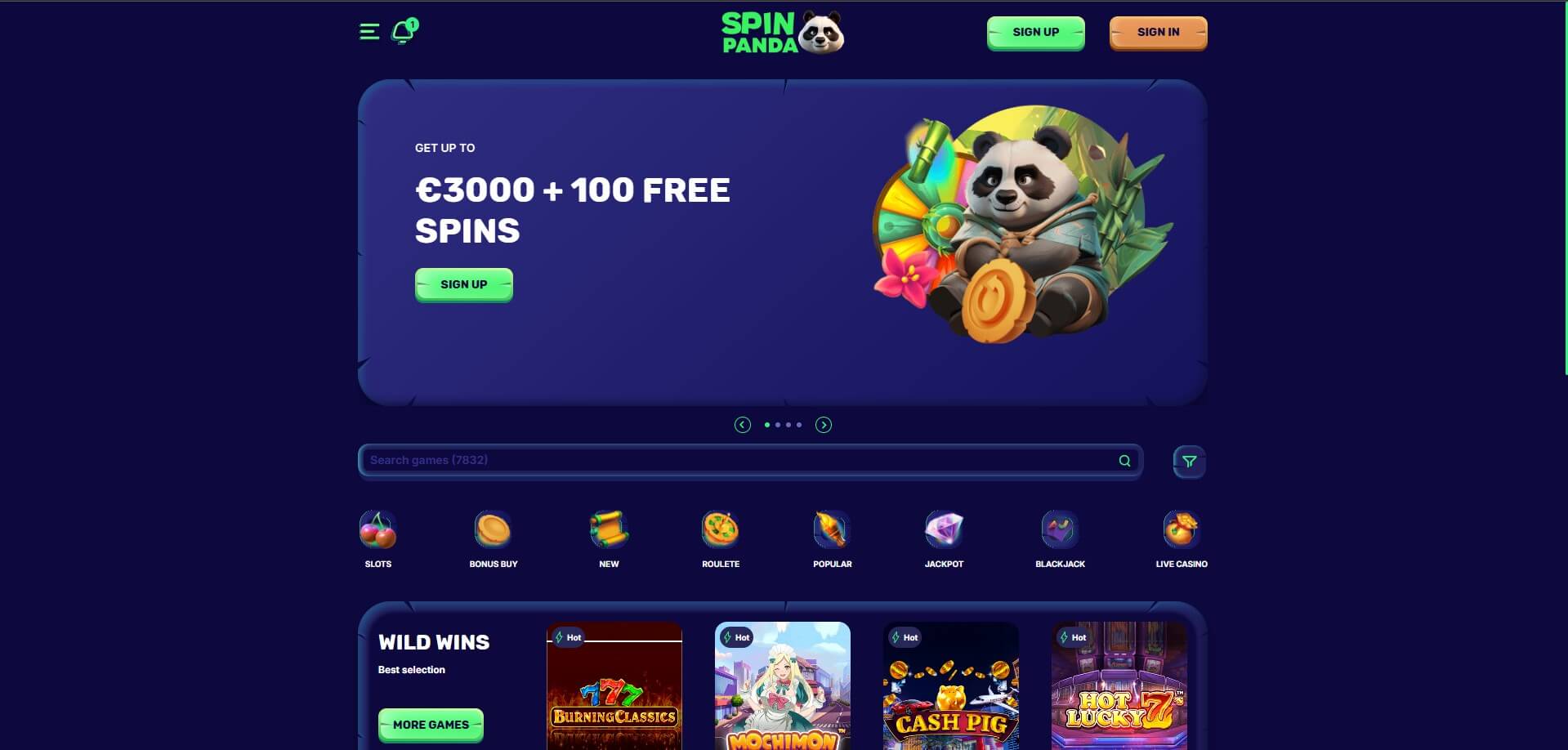Open the Cash Pig game thumbnail

pos(950,685)
